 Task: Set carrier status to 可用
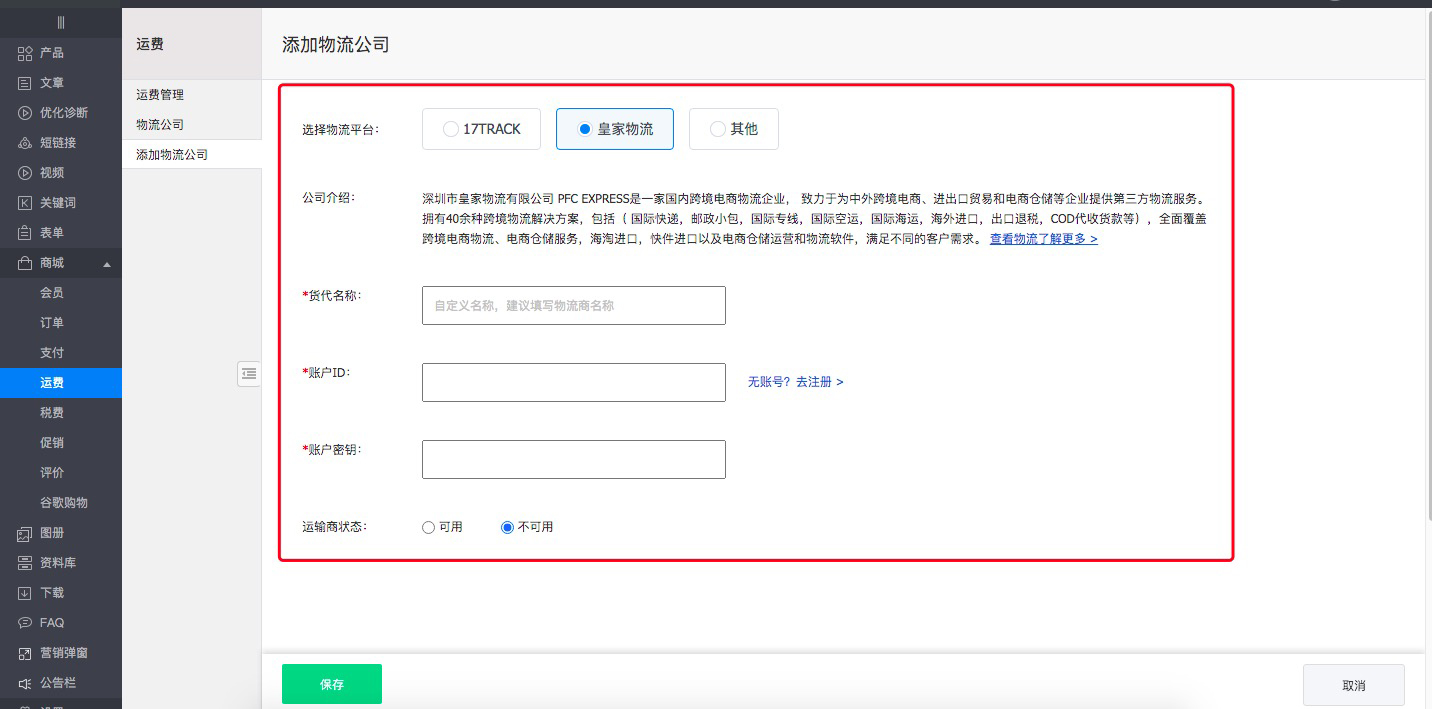[x=429, y=527]
